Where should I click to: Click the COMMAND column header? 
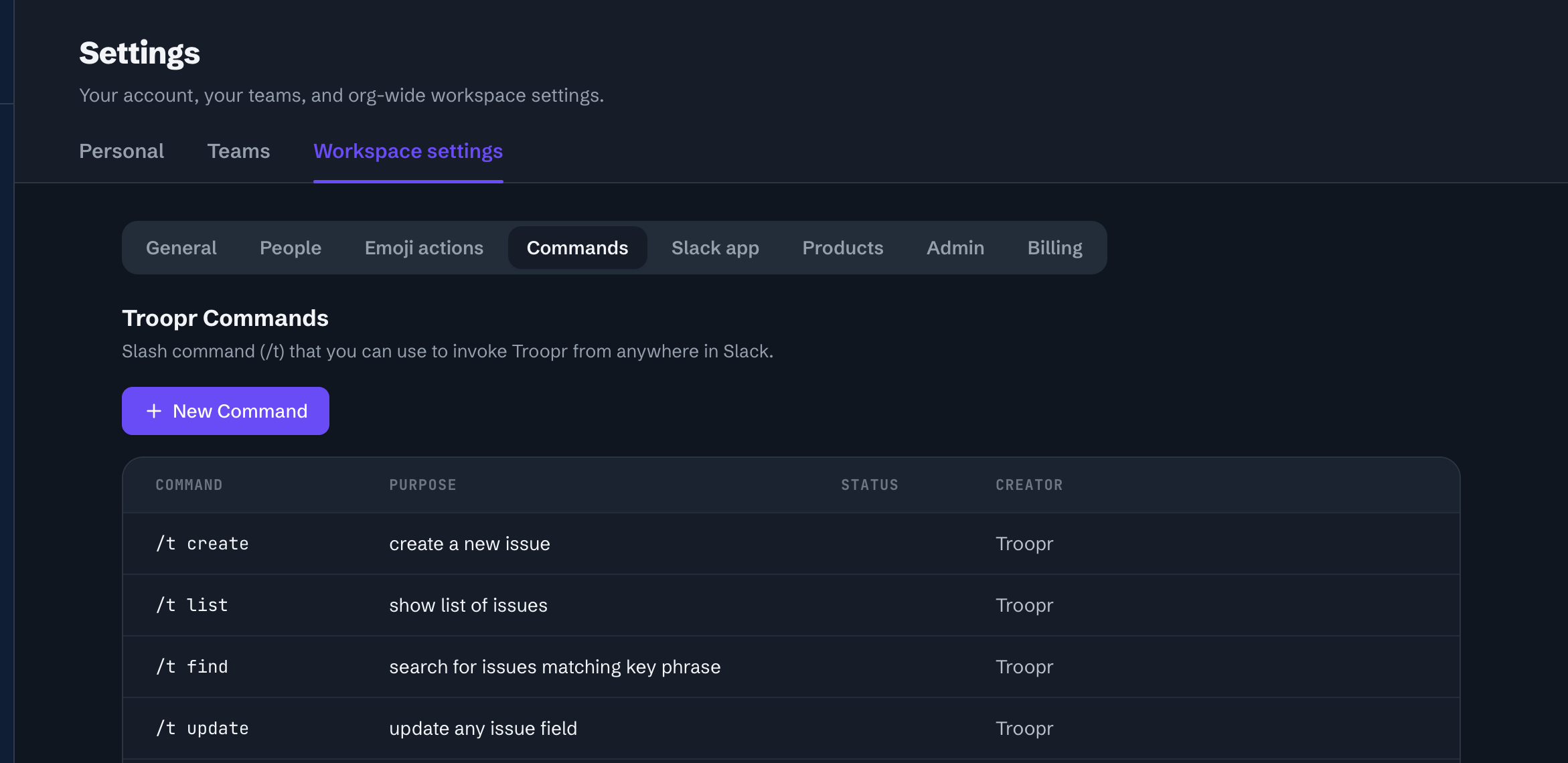pos(189,485)
